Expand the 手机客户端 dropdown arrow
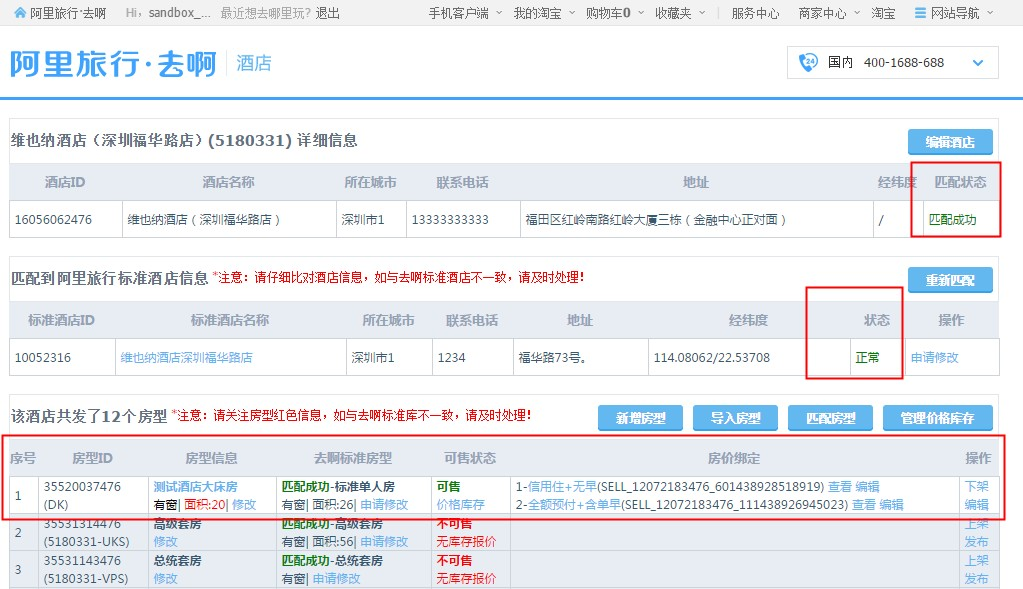 pyautogui.click(x=499, y=12)
